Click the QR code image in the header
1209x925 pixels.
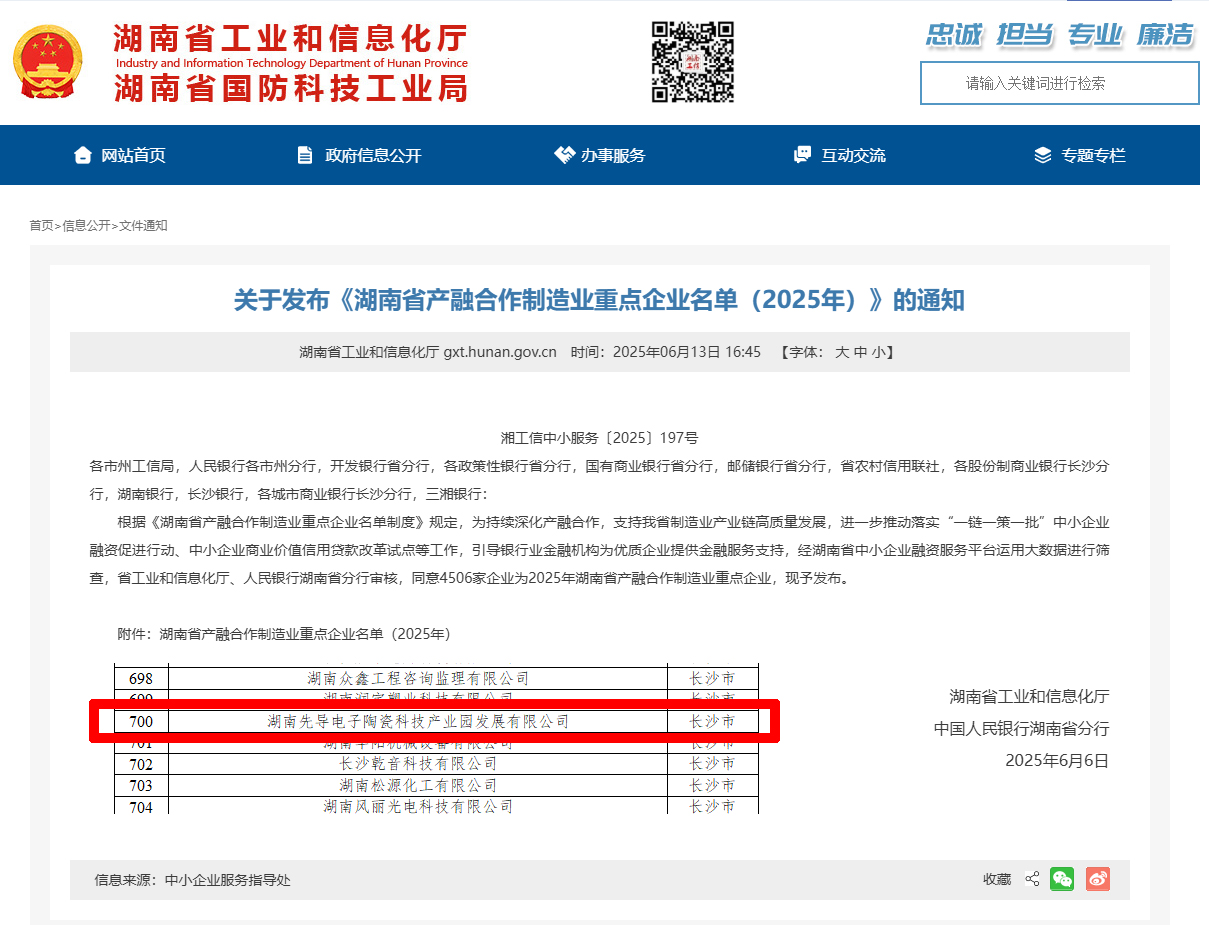693,61
